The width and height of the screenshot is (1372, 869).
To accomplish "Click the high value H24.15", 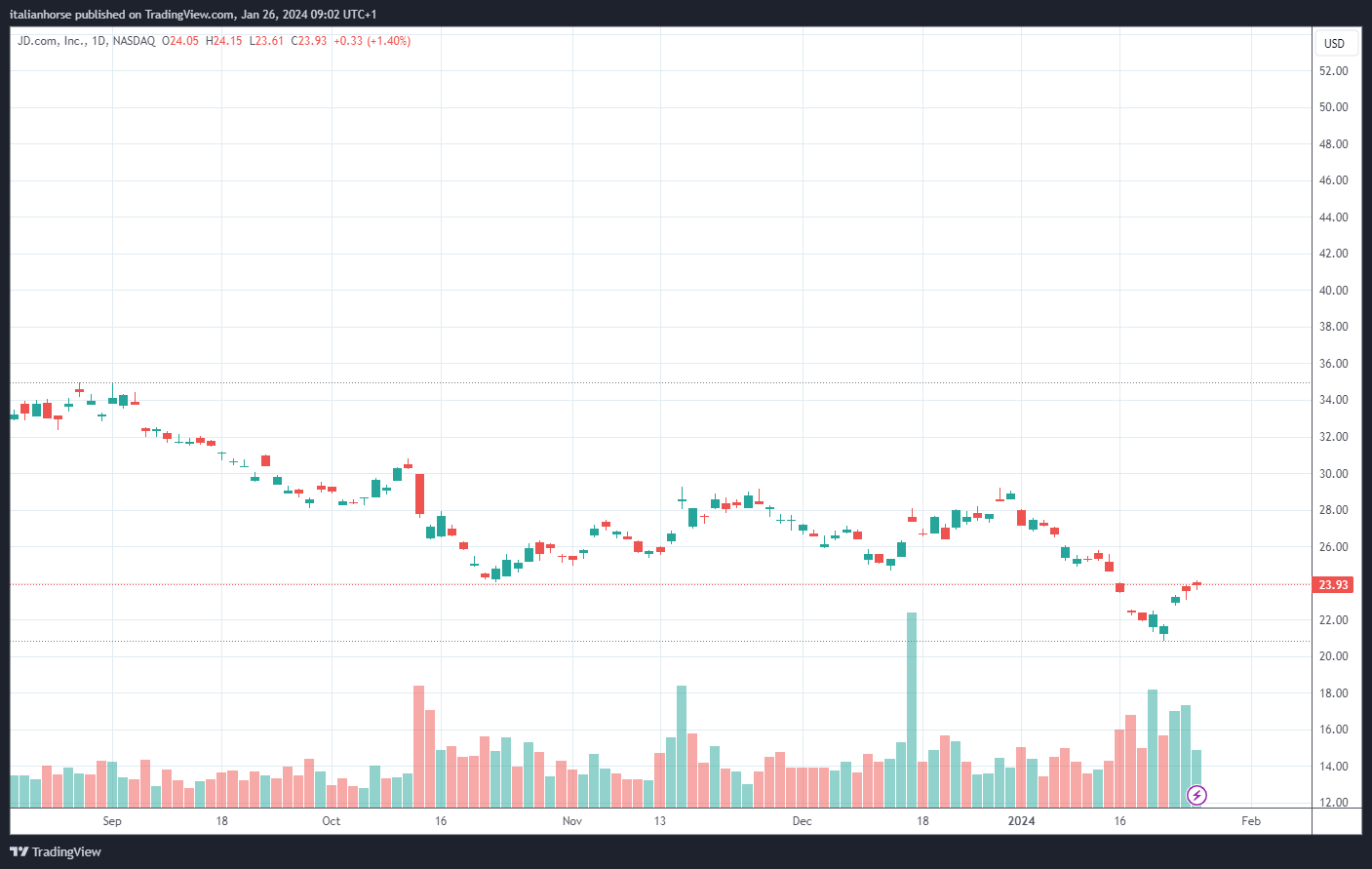I will click(x=224, y=41).
